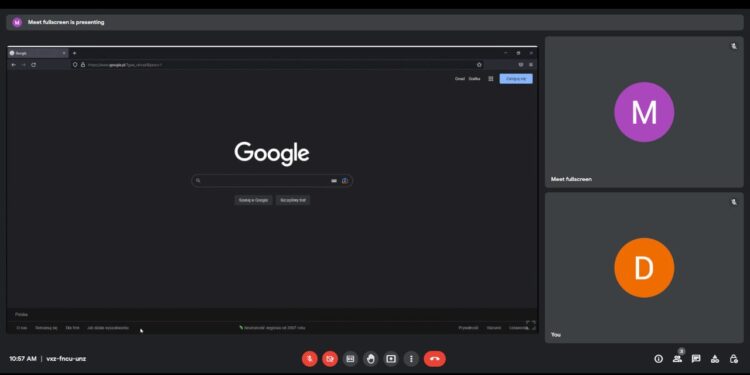Screen dimensions: 750x375
Task: Close the Google tab with its X
Action: pyautogui.click(x=64, y=53)
